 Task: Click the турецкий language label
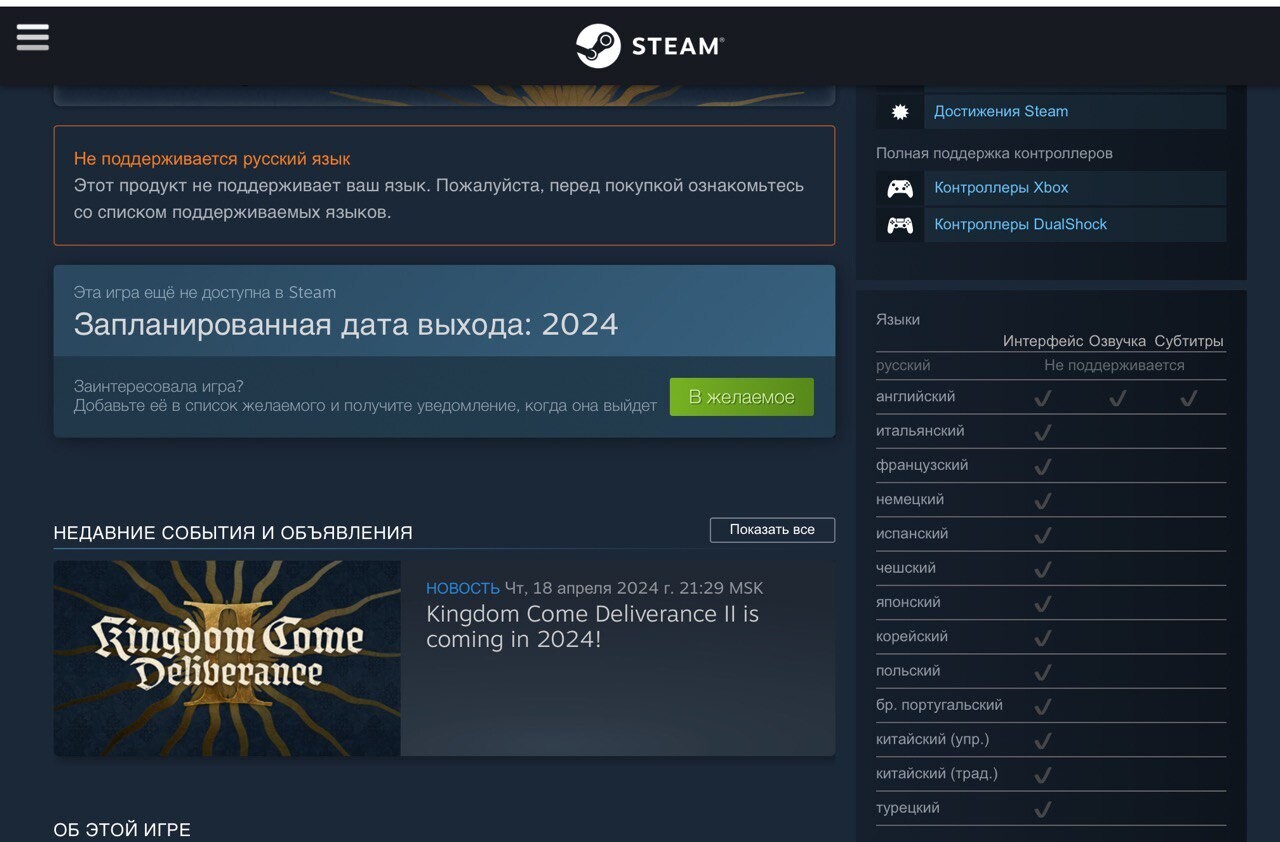[908, 807]
